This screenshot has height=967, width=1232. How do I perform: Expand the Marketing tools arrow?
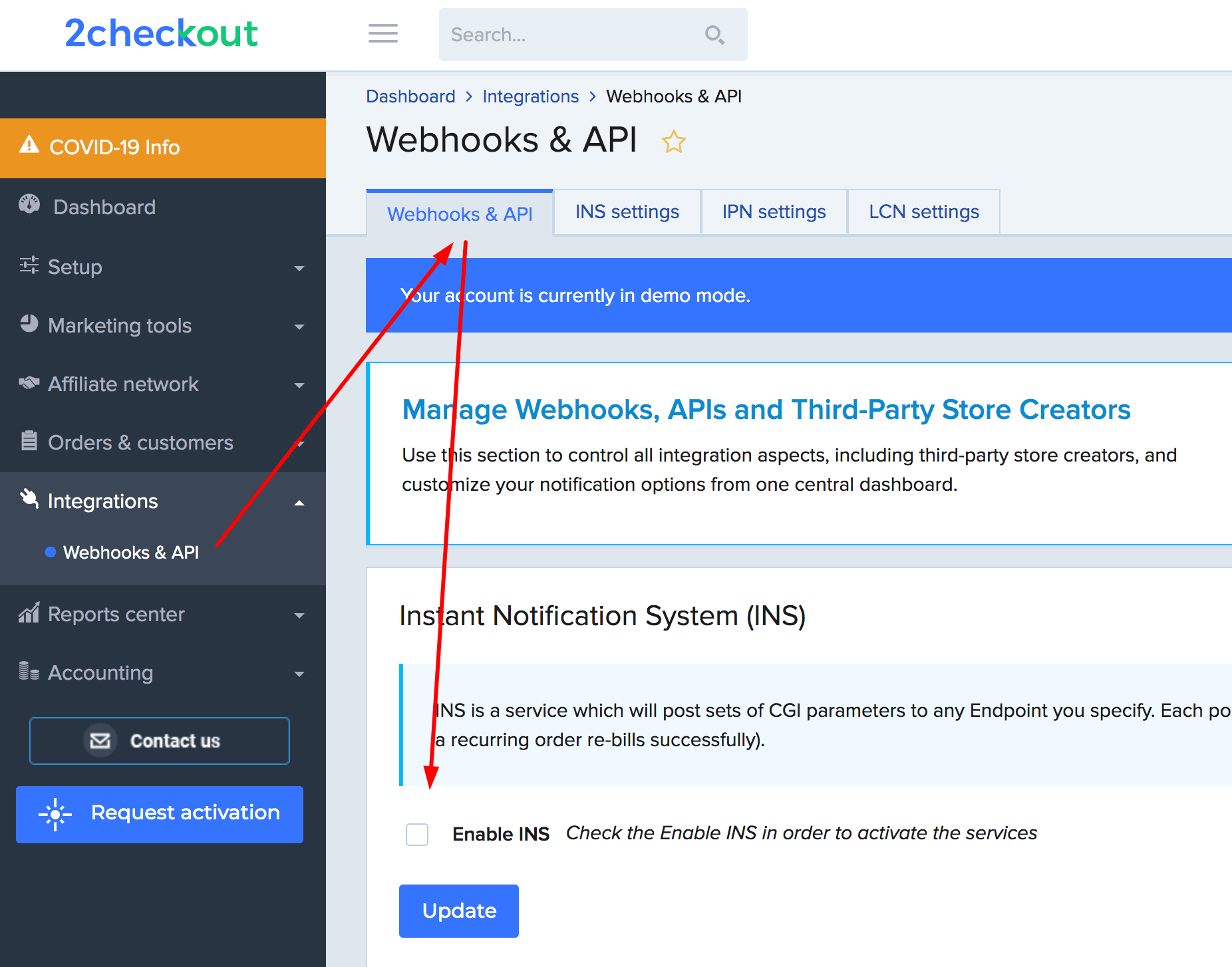click(299, 327)
